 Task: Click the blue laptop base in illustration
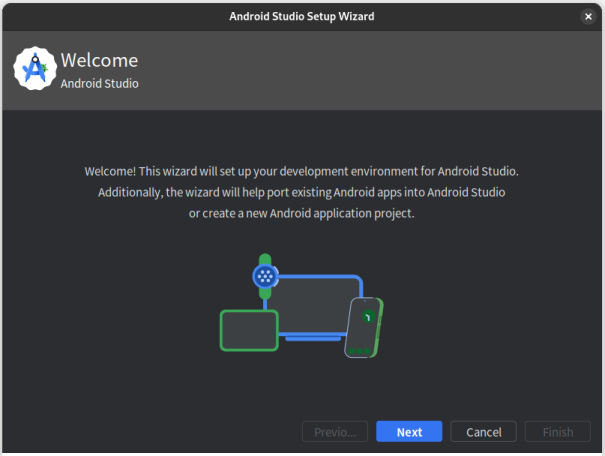[x=314, y=338]
